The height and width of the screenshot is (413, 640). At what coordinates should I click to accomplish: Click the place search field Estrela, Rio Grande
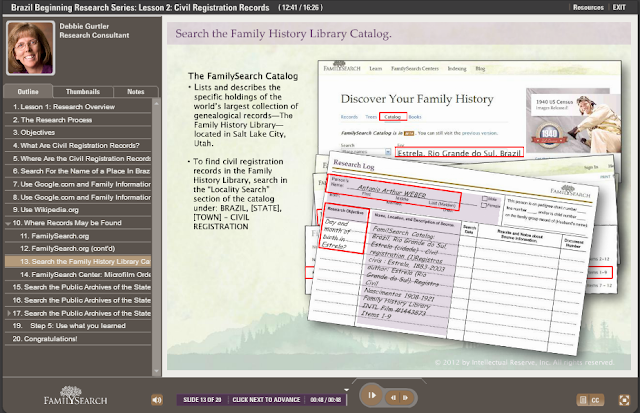[460, 152]
